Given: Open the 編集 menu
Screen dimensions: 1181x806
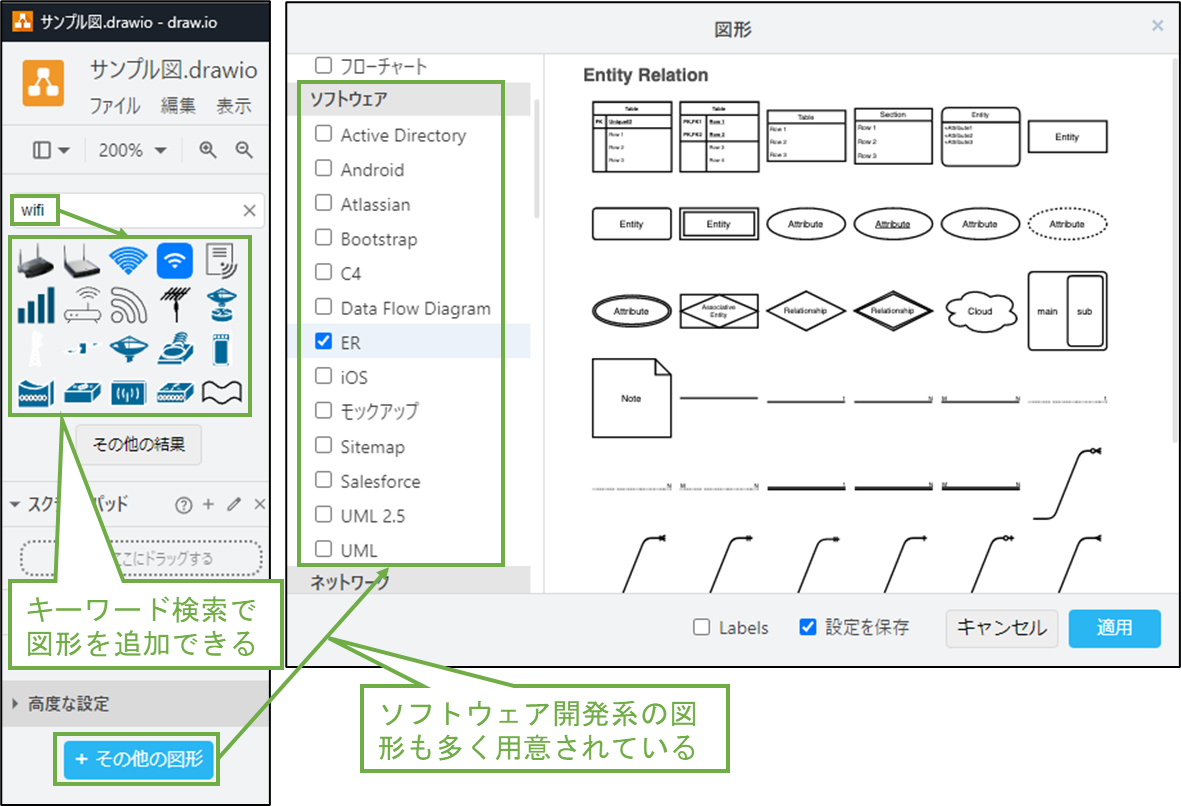Looking at the screenshot, I should 179,105.
